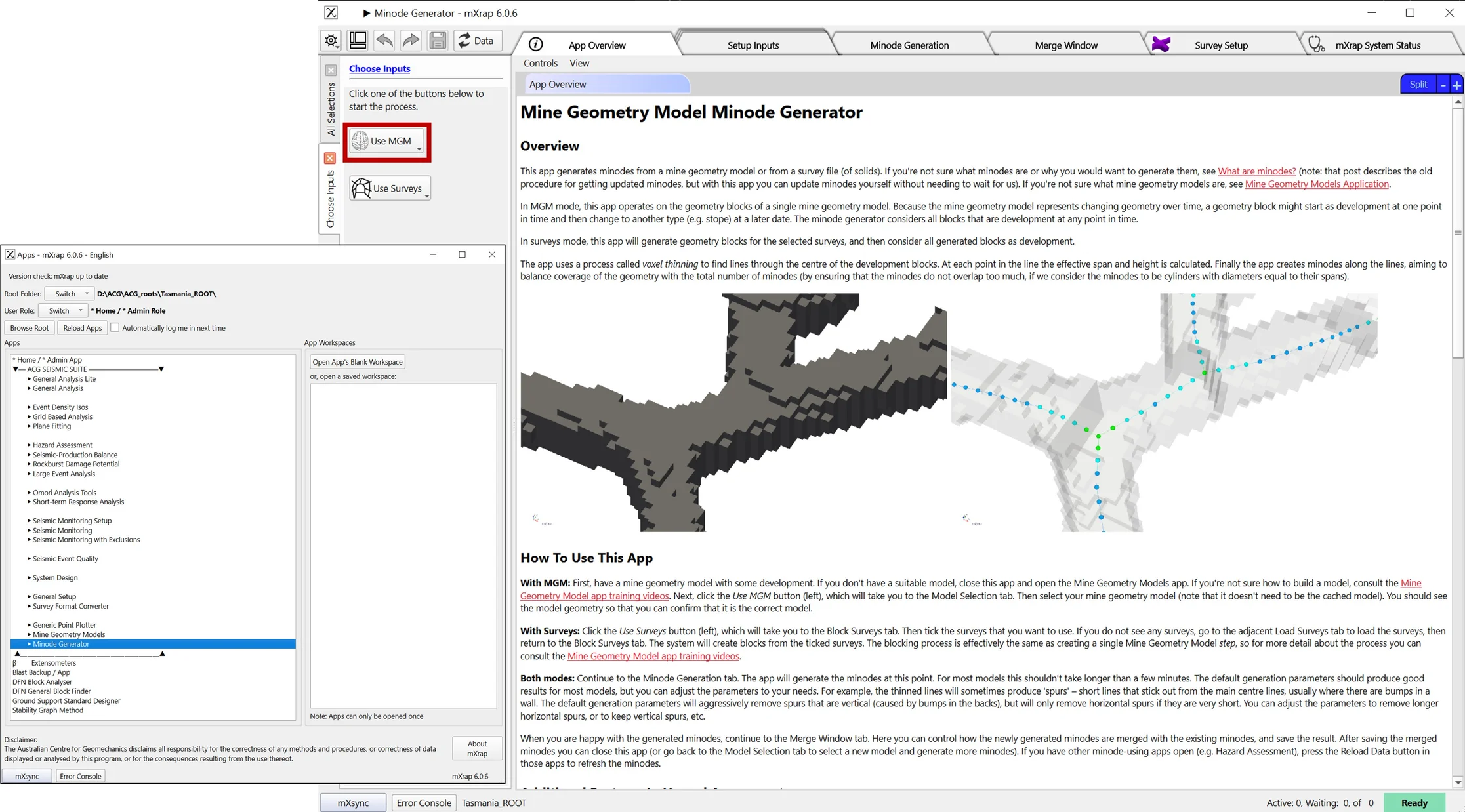1465x812 pixels.
Task: Click the Use Surveys tunnel button
Action: [x=390, y=188]
